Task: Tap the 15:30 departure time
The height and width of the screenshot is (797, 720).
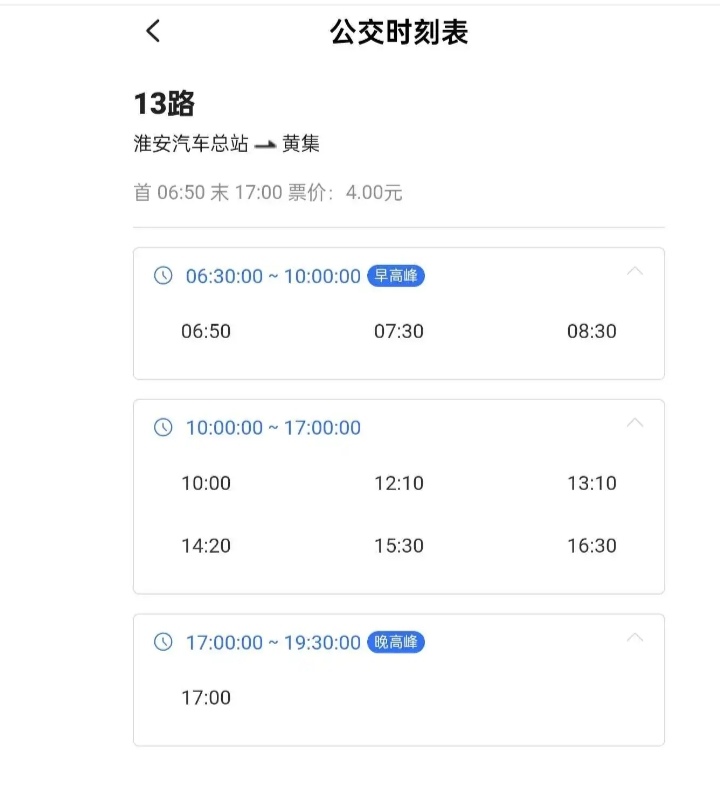Action: [x=399, y=546]
